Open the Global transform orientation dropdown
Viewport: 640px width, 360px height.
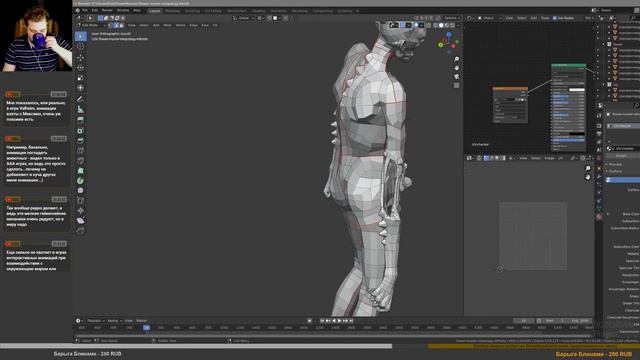pos(243,18)
